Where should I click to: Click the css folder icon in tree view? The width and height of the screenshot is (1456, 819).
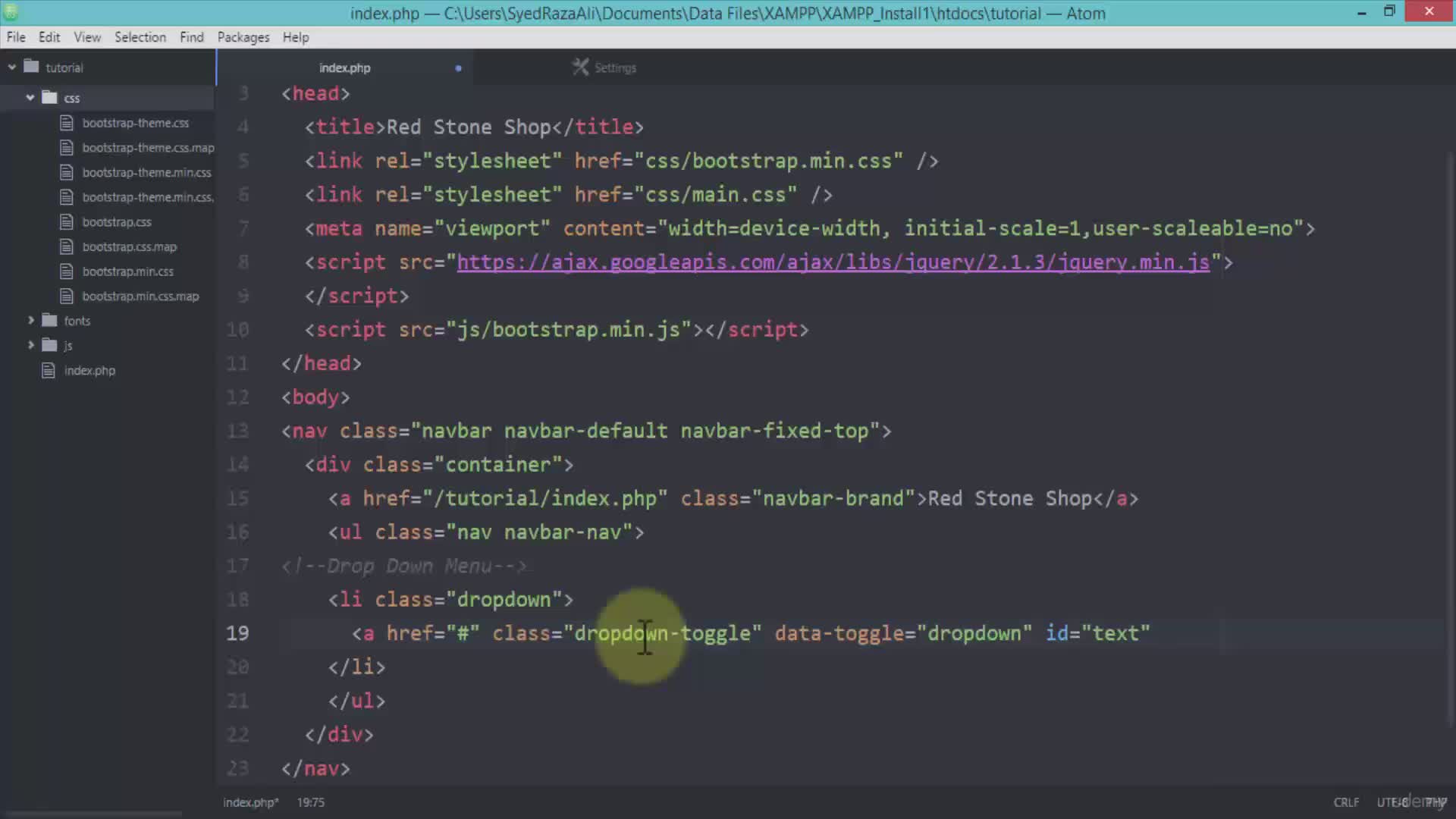pos(49,97)
